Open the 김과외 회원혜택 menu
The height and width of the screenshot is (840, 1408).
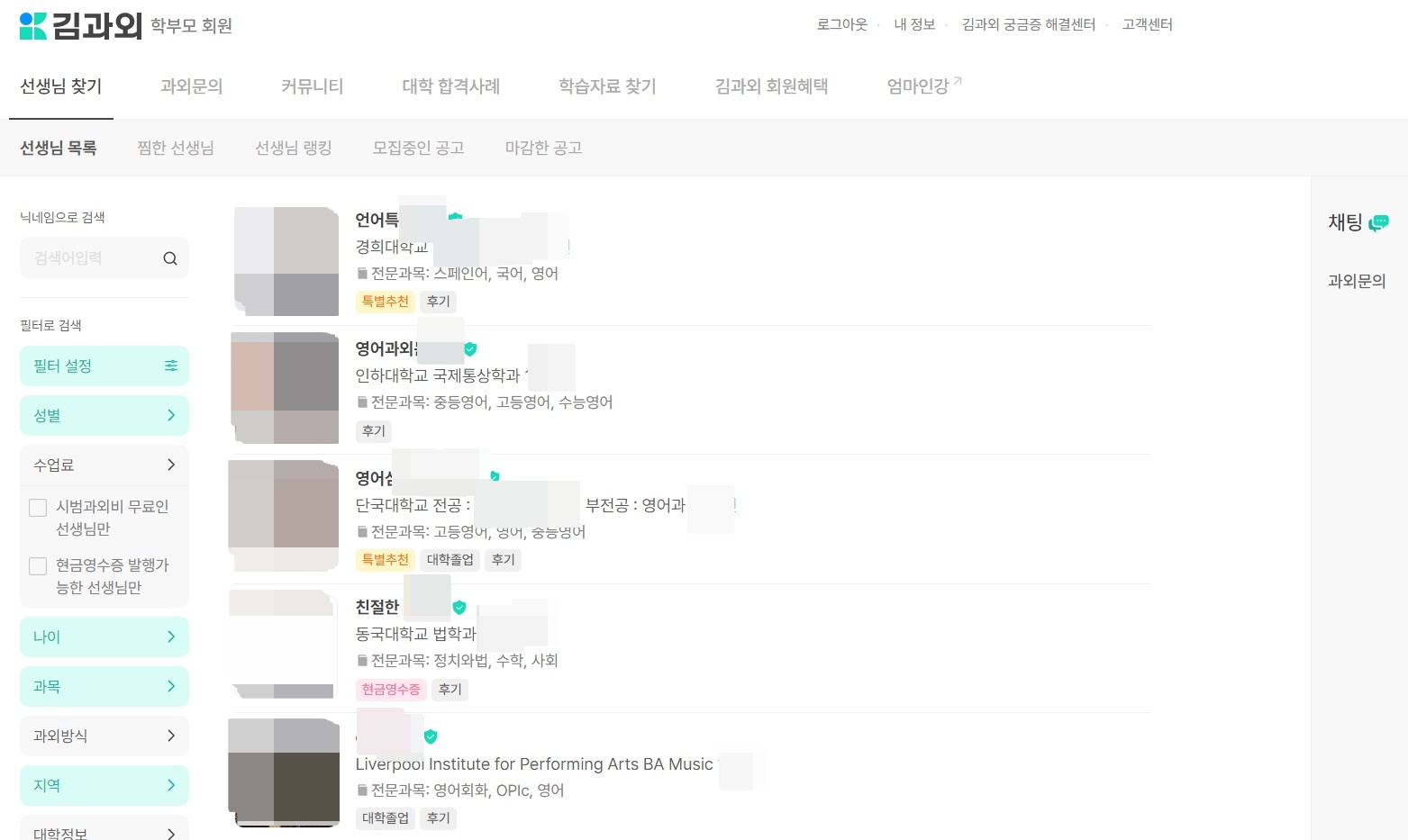(771, 86)
